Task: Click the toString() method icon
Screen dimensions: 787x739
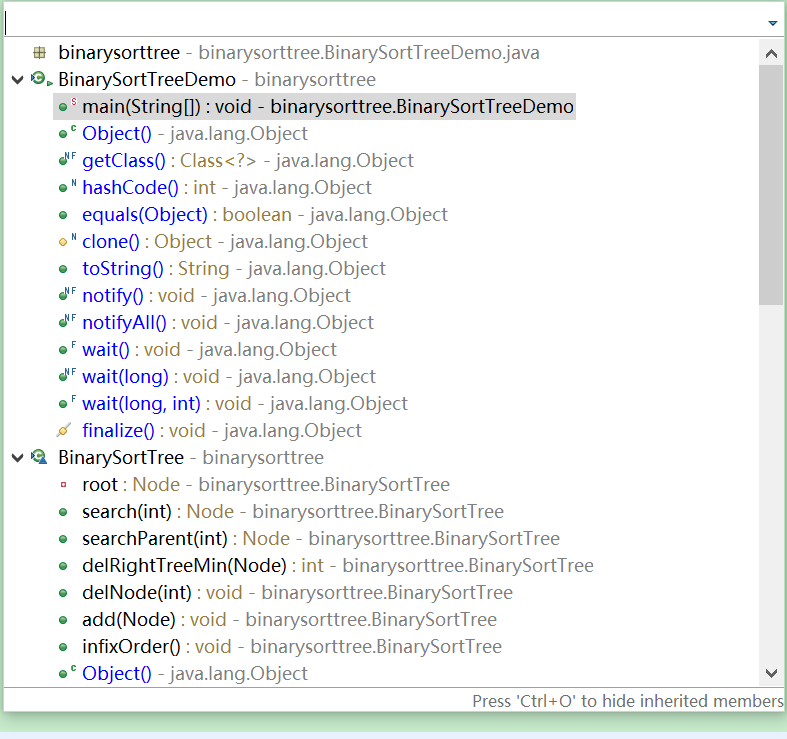Action: pyautogui.click(x=63, y=269)
